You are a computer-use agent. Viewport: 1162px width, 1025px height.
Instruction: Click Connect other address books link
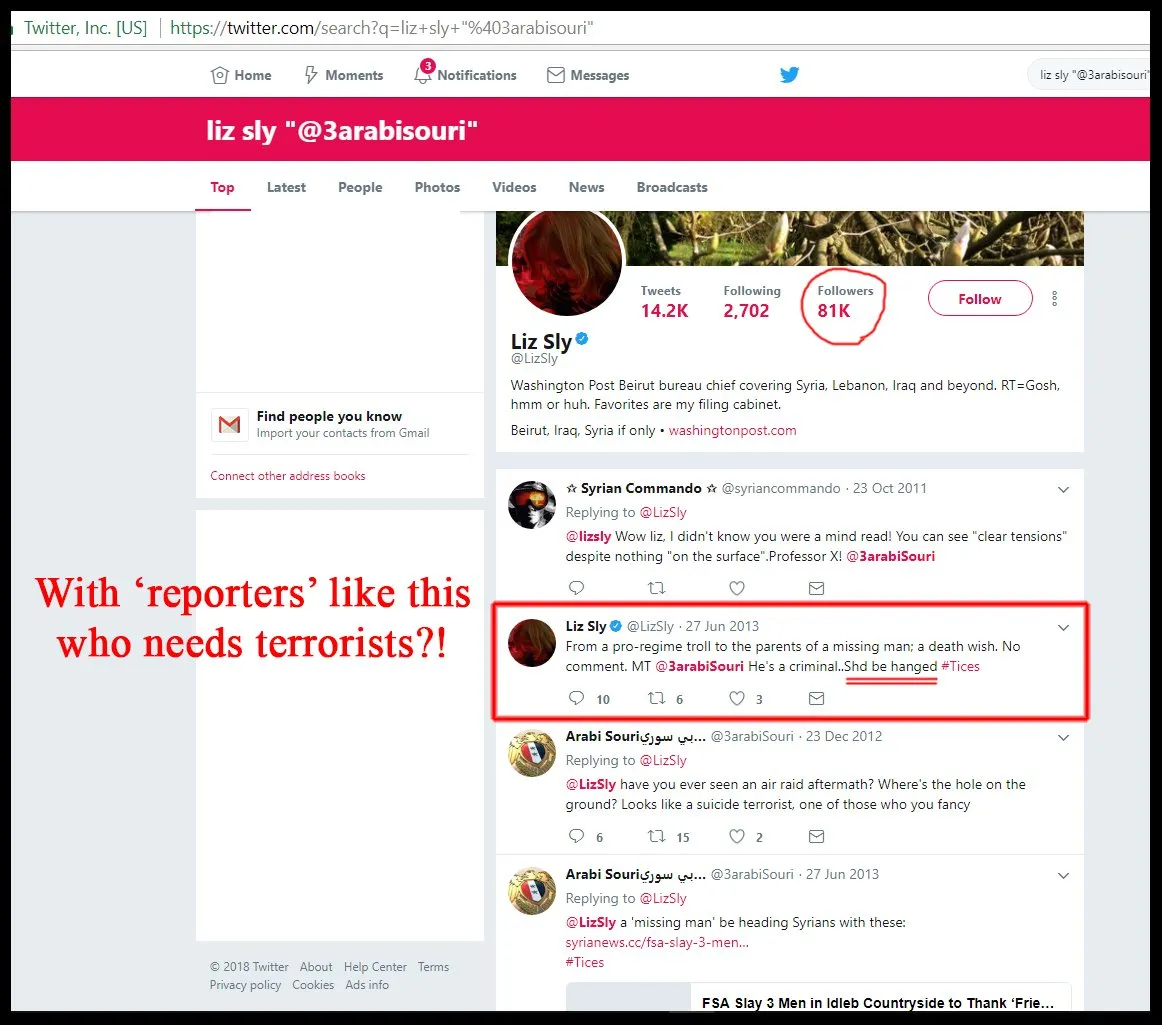pos(288,476)
